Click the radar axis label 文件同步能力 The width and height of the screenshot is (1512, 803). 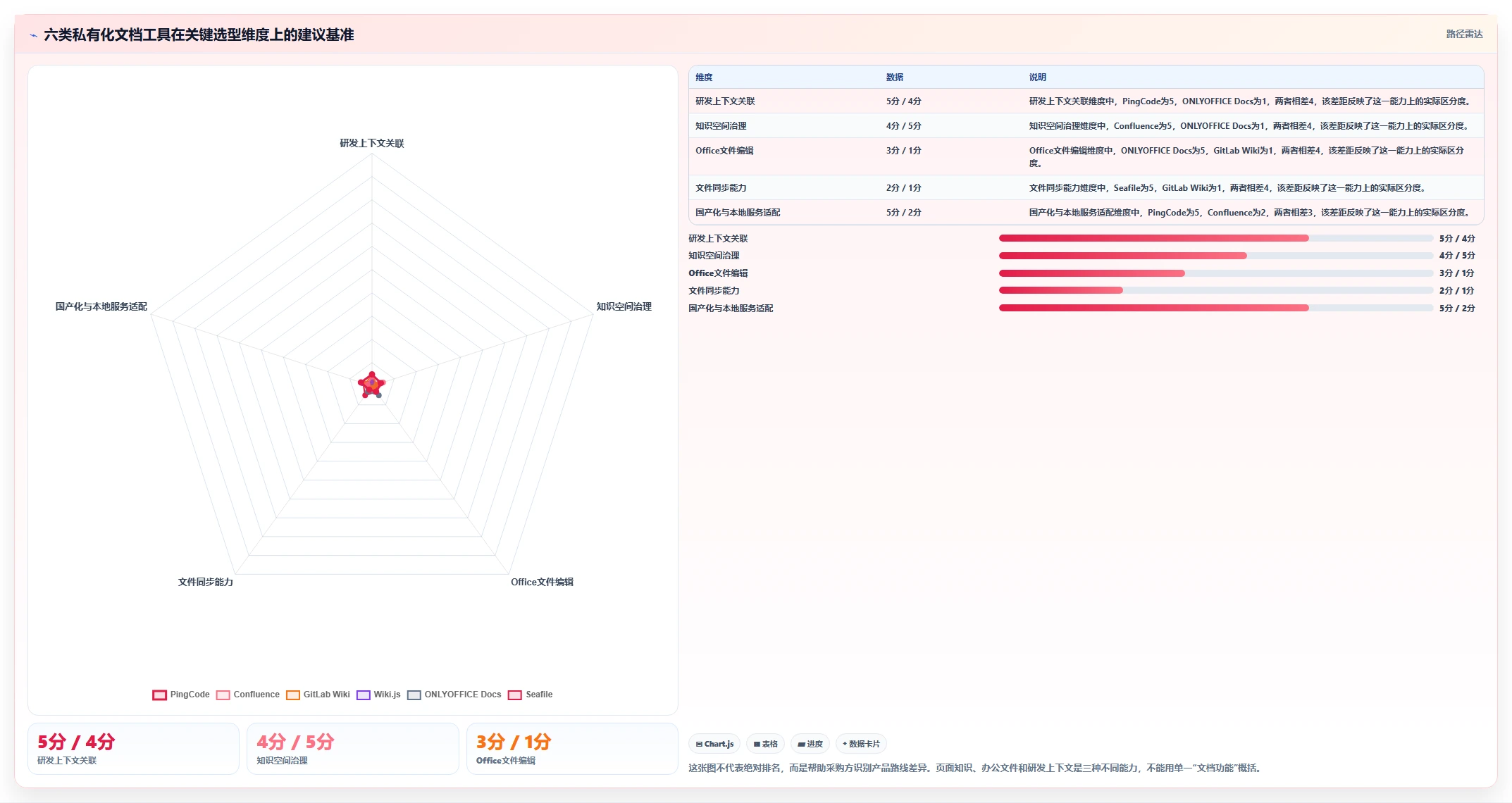tap(206, 582)
